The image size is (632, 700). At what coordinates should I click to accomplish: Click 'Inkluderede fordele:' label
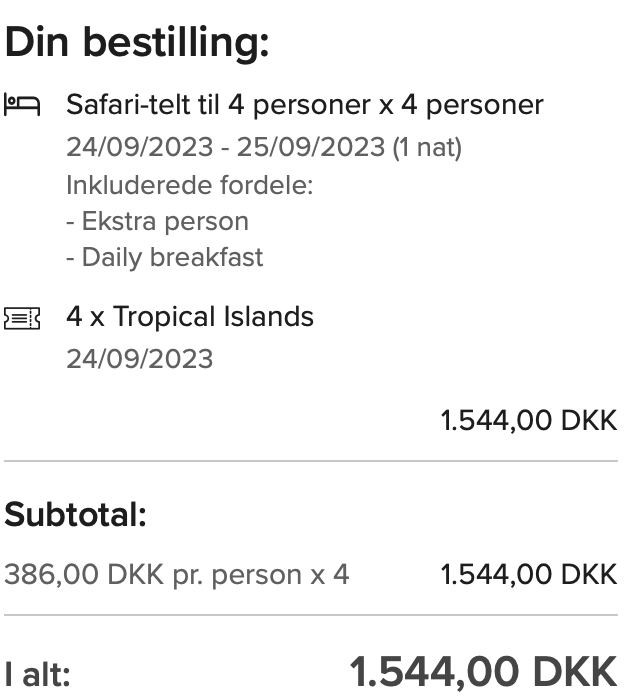coord(190,185)
